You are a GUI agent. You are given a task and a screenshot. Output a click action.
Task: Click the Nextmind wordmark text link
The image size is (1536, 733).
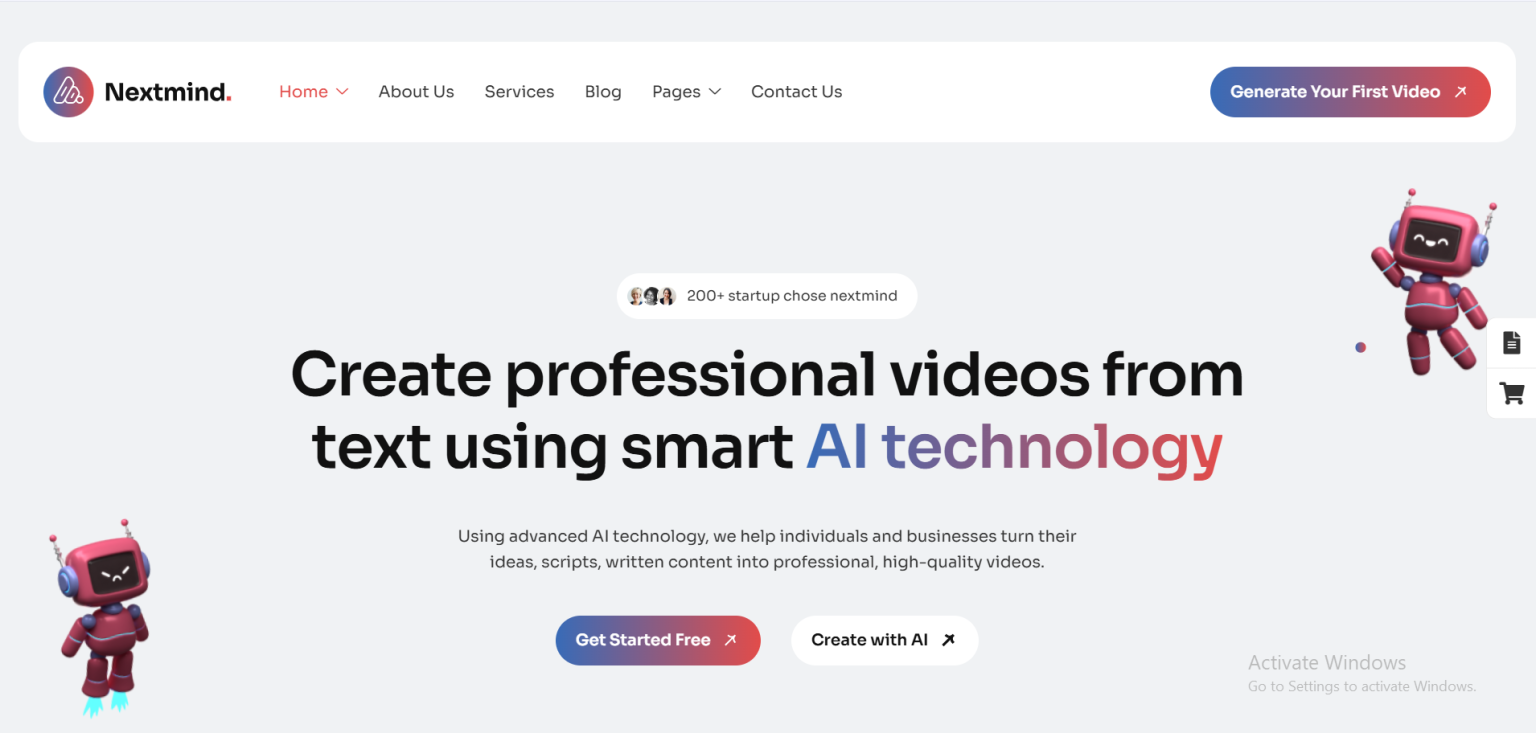tap(165, 91)
